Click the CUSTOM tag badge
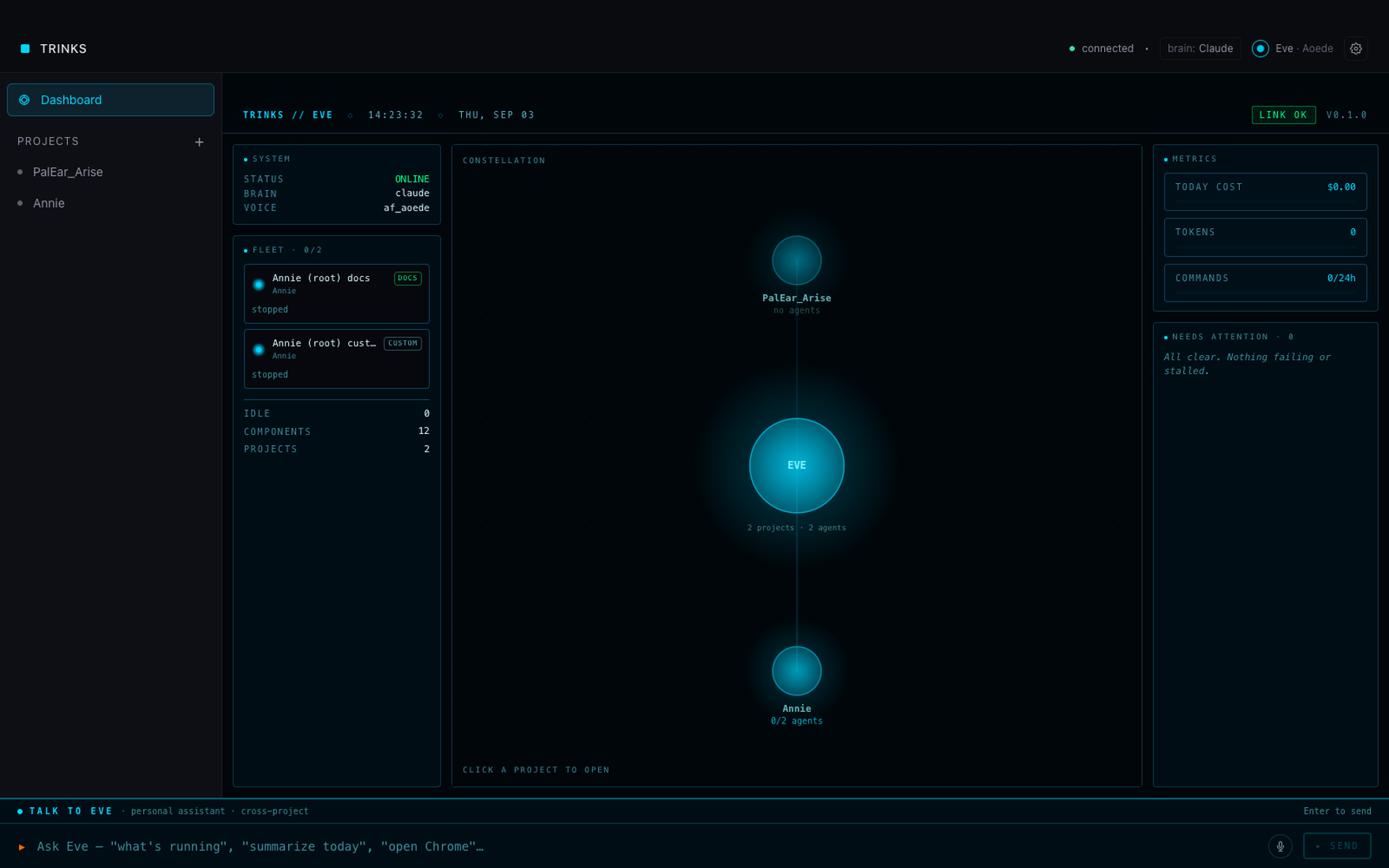The width and height of the screenshot is (1389, 868). tap(402, 343)
